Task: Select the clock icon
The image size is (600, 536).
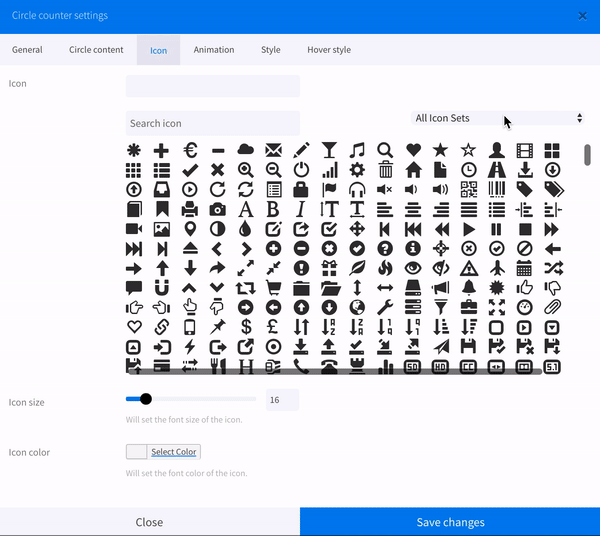Action: (469, 170)
